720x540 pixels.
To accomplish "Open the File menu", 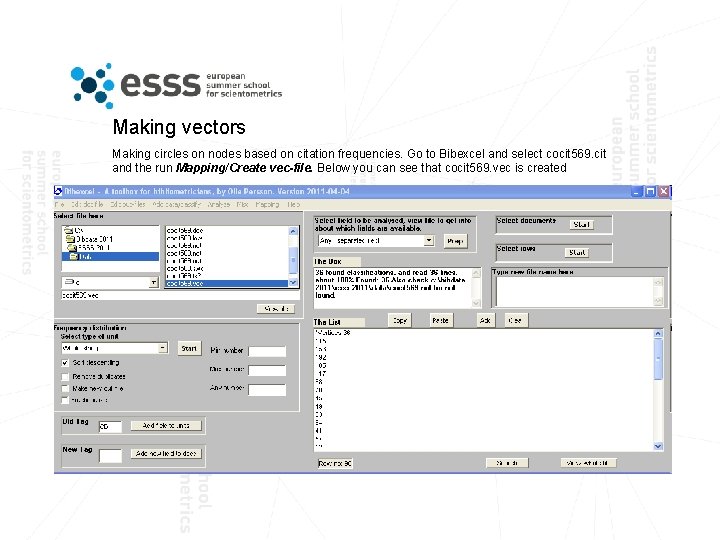I will pos(59,204).
